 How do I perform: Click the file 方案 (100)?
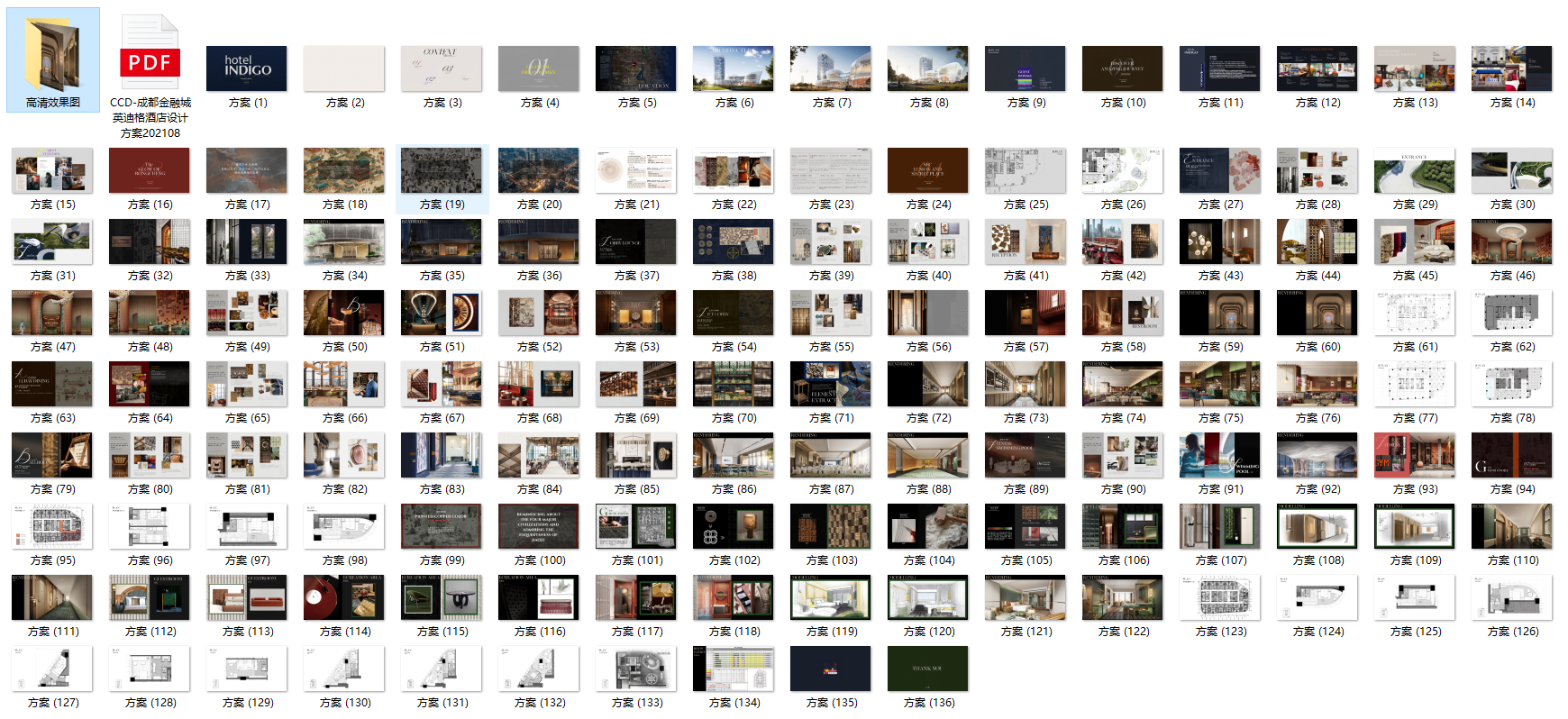click(x=539, y=526)
